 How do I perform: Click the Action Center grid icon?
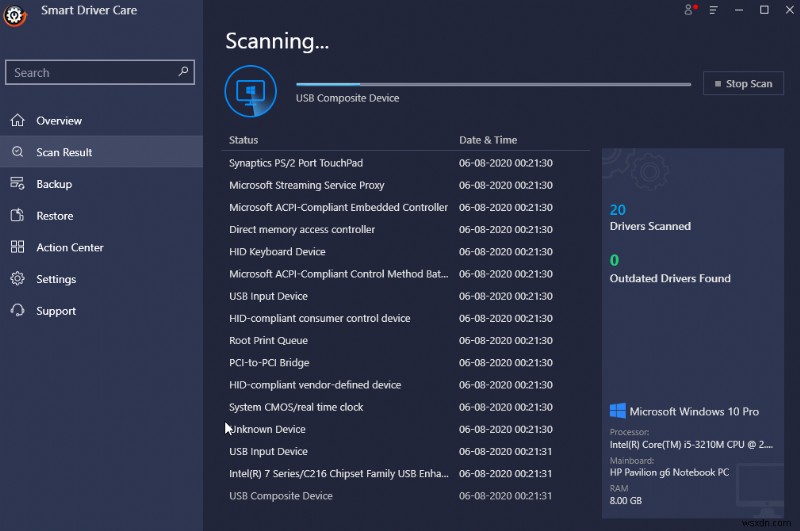[17, 248]
